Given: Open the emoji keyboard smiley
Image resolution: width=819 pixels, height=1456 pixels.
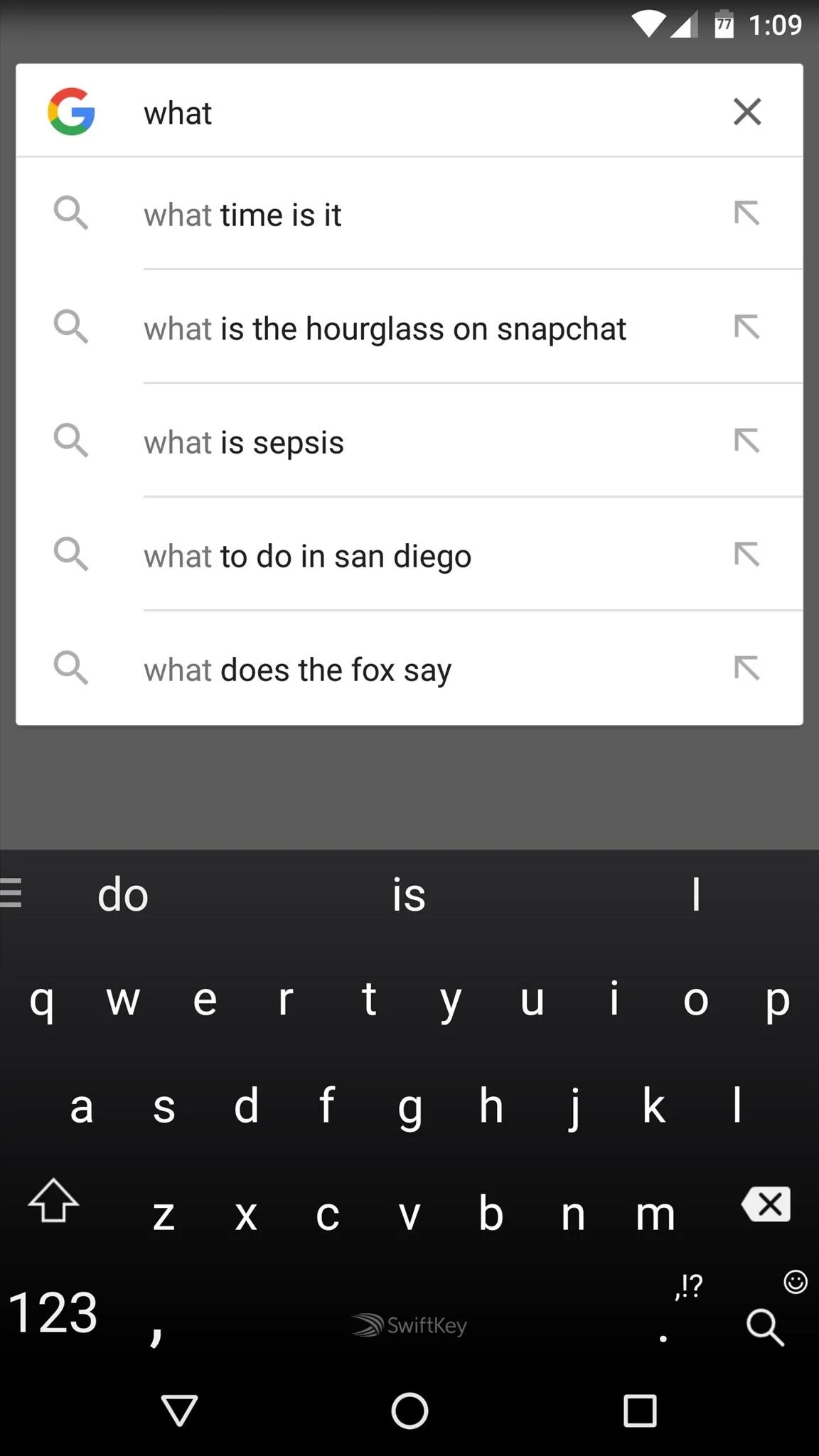Looking at the screenshot, I should pos(795,1282).
